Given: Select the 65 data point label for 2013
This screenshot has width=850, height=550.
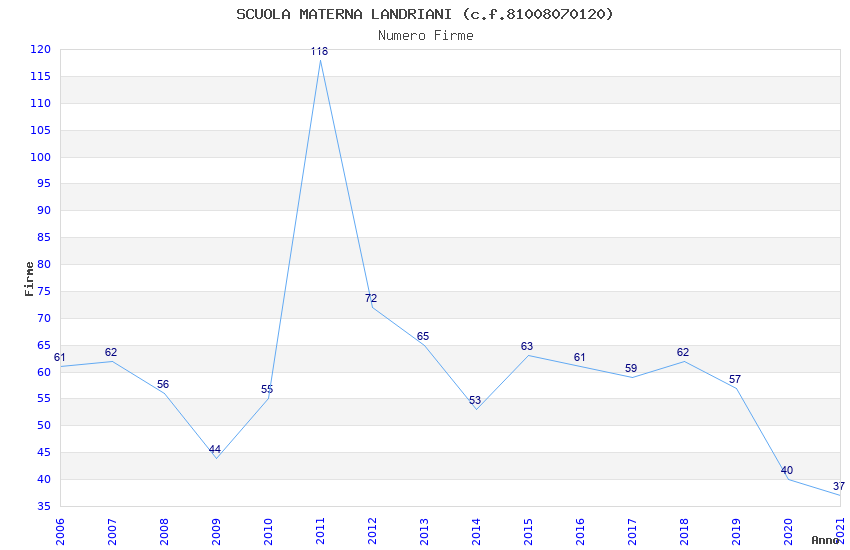Looking at the screenshot, I should [x=423, y=337].
